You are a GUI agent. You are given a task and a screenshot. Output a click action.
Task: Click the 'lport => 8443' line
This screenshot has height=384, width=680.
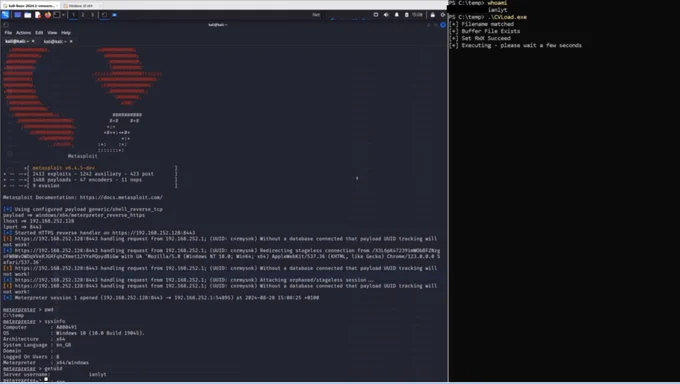[22, 227]
